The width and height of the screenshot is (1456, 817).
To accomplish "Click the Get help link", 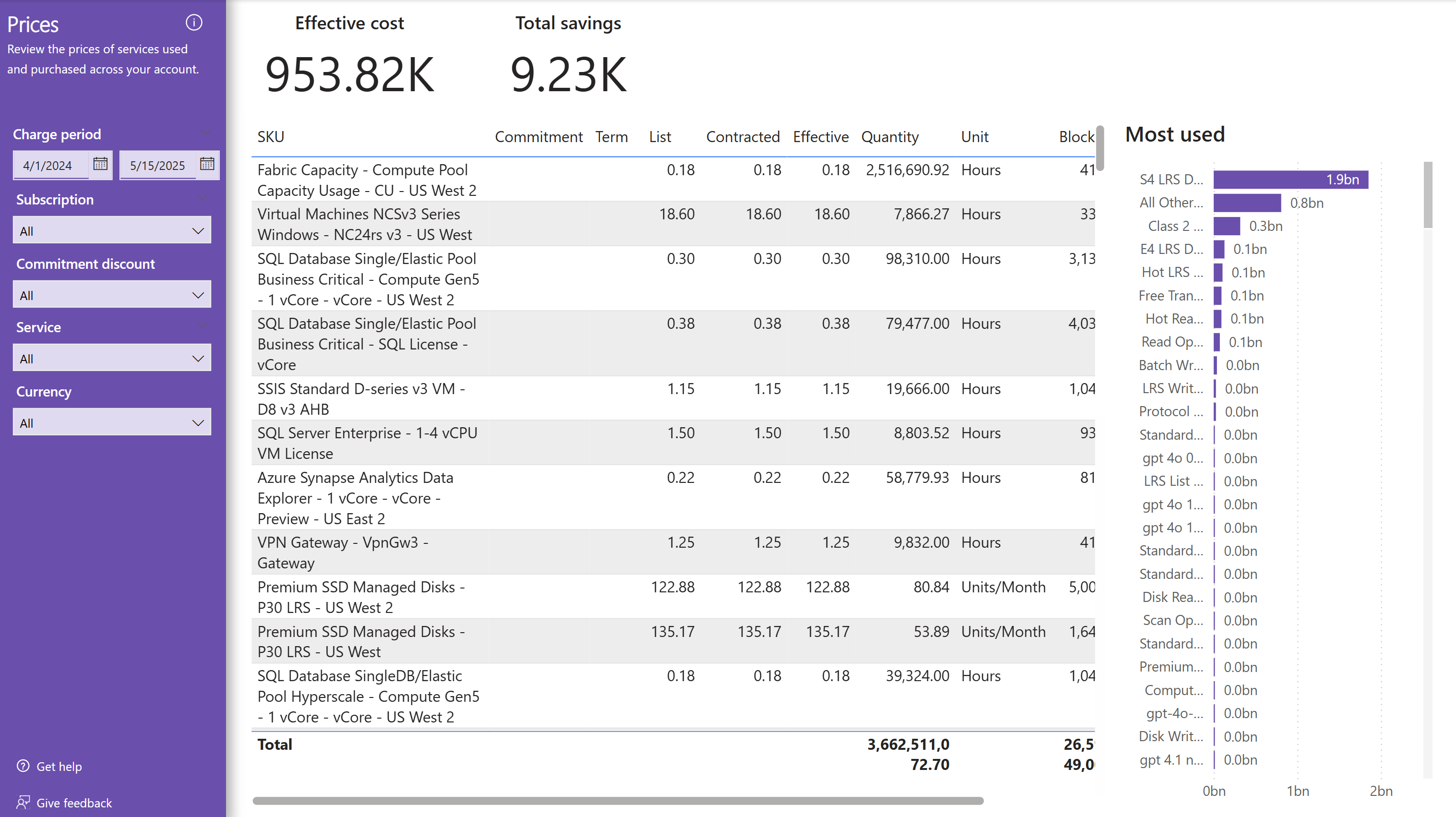I will coord(60,766).
